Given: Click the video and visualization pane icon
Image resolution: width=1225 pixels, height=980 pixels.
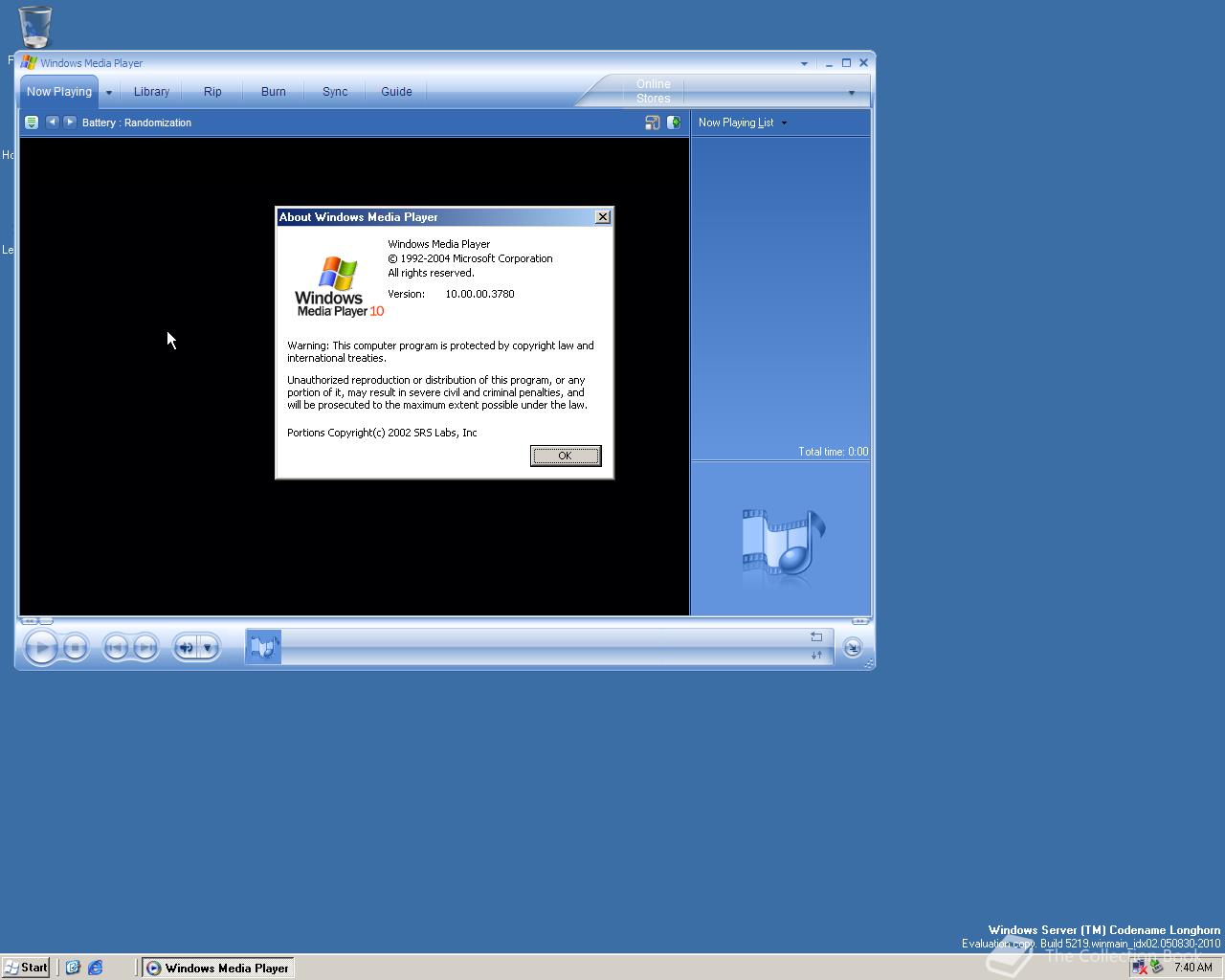Looking at the screenshot, I should tap(653, 122).
